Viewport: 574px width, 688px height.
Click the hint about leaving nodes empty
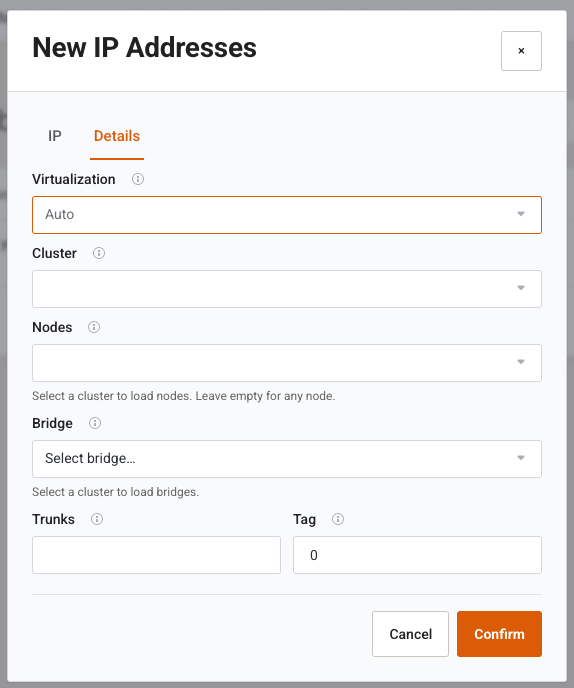click(x=184, y=396)
